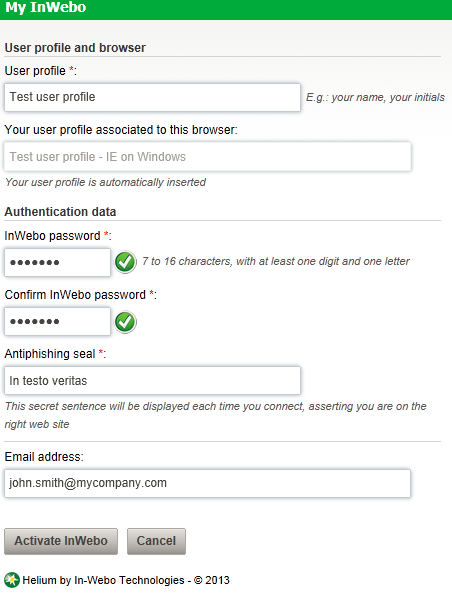
Task: Focus the User profile text field
Action: [x=152, y=97]
